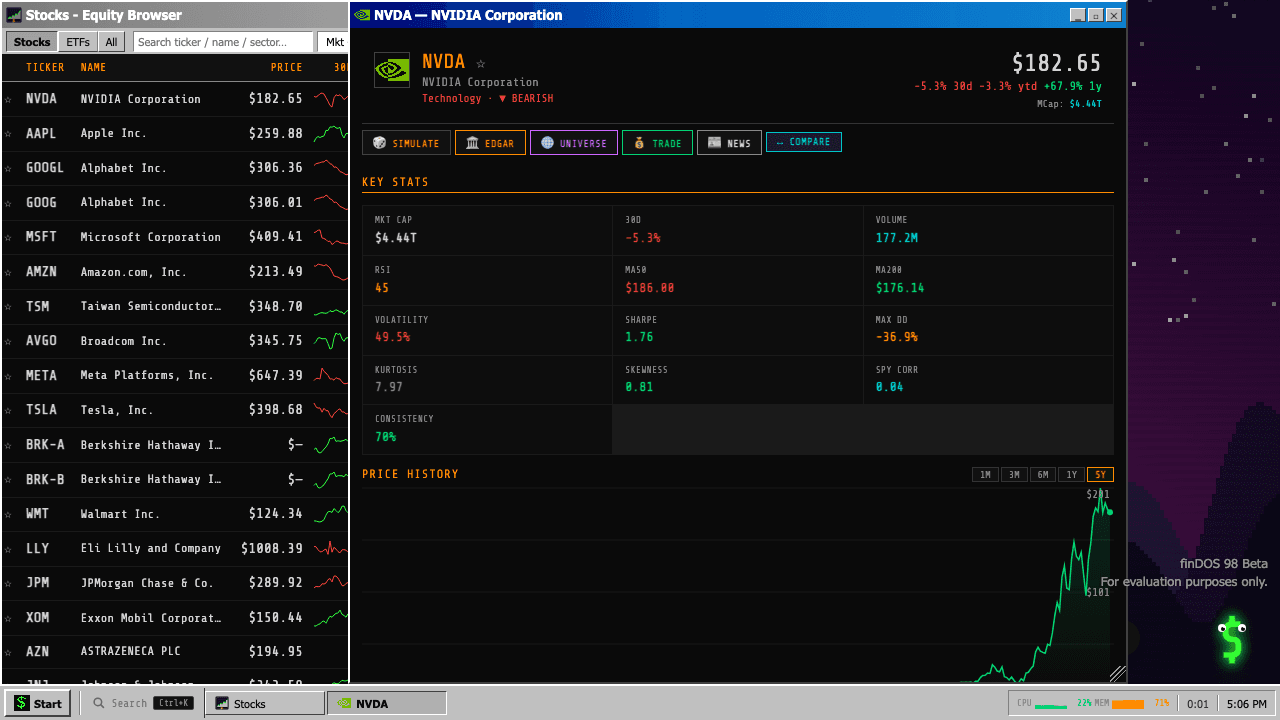Click the ticker search field
Viewport: 1280px width, 720px height.
[222, 42]
